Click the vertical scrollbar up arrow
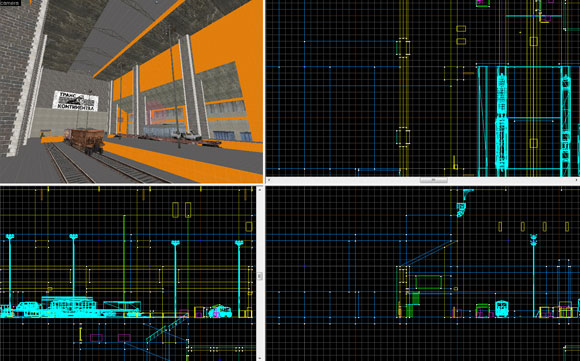 pos(260,189)
